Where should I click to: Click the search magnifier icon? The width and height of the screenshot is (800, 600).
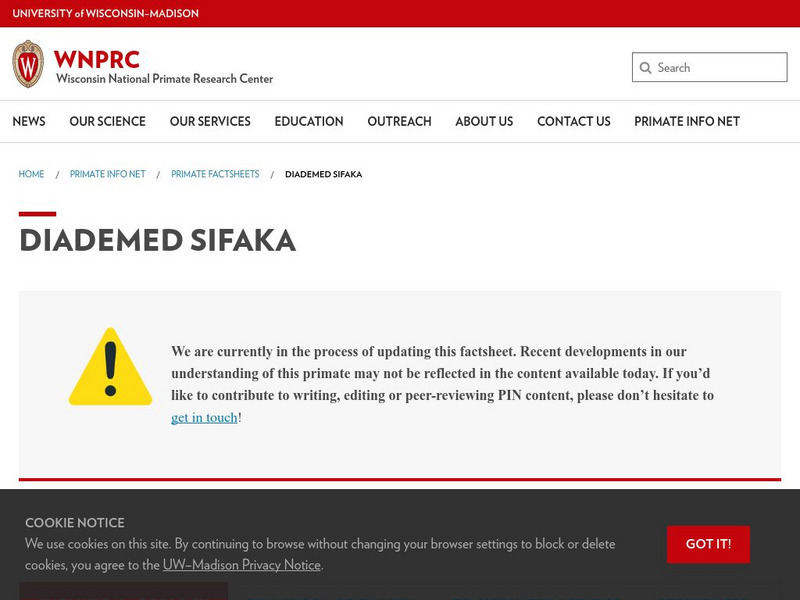pos(645,68)
